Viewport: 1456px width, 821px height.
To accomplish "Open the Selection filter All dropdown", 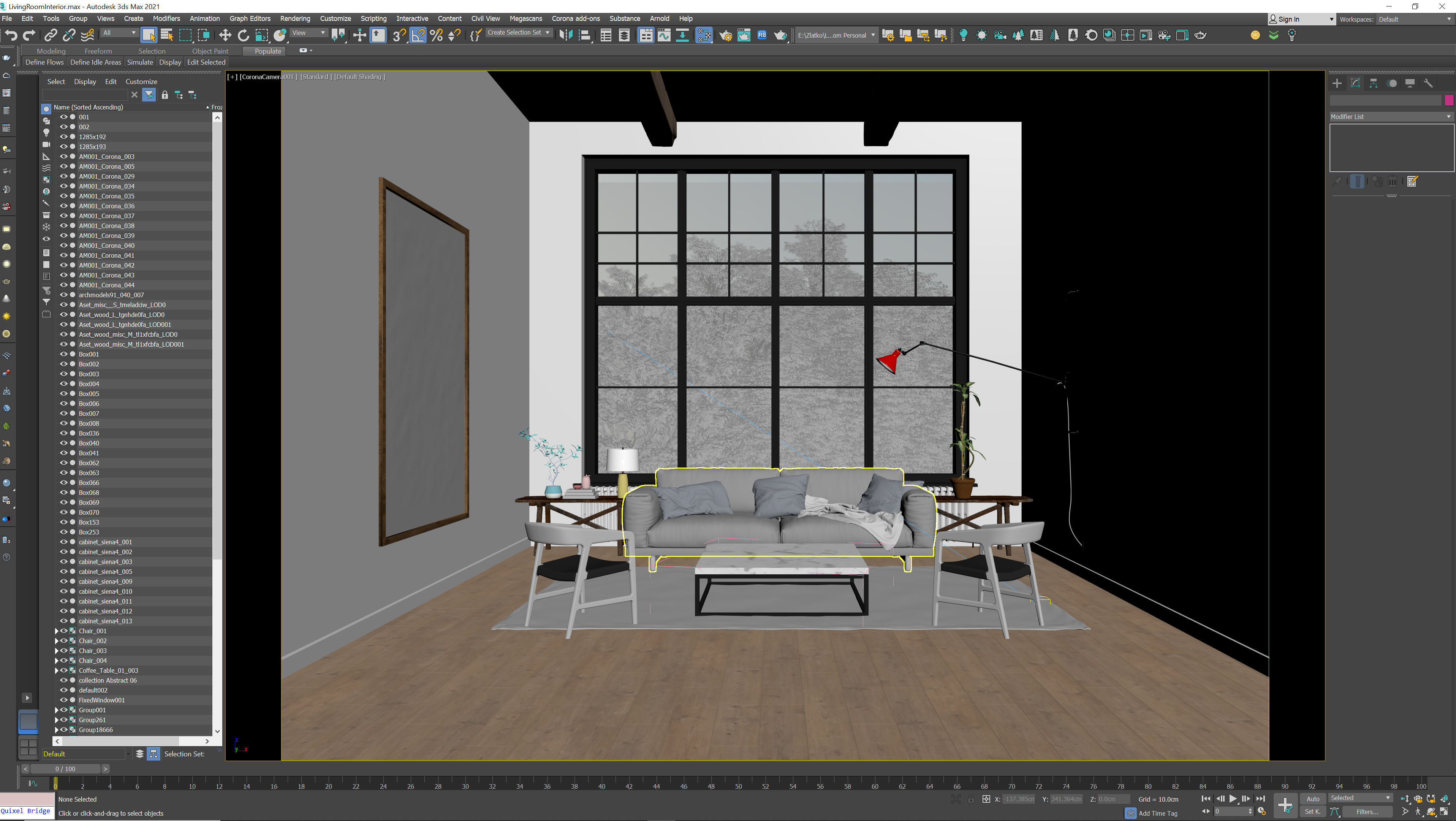I will (119, 33).
